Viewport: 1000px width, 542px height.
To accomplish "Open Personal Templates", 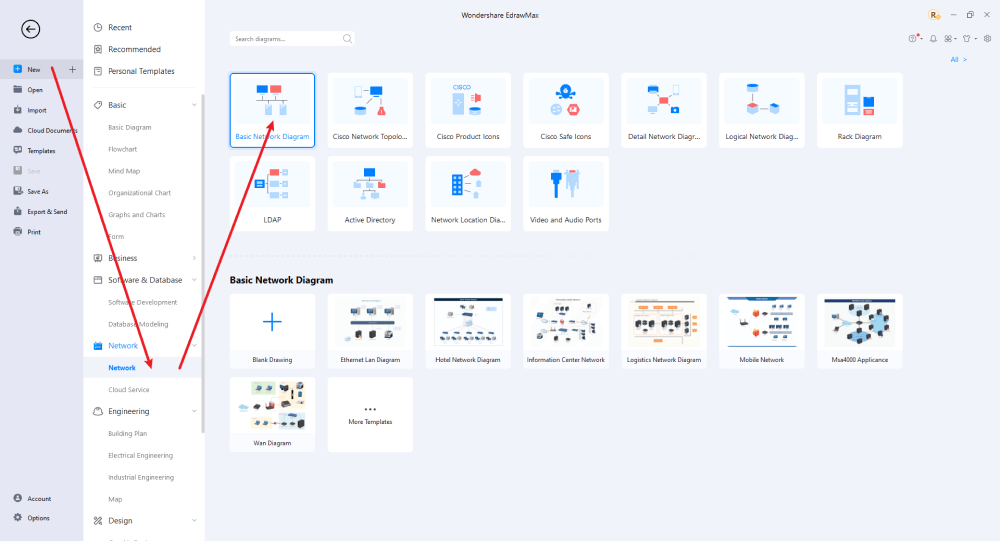I will [134, 71].
